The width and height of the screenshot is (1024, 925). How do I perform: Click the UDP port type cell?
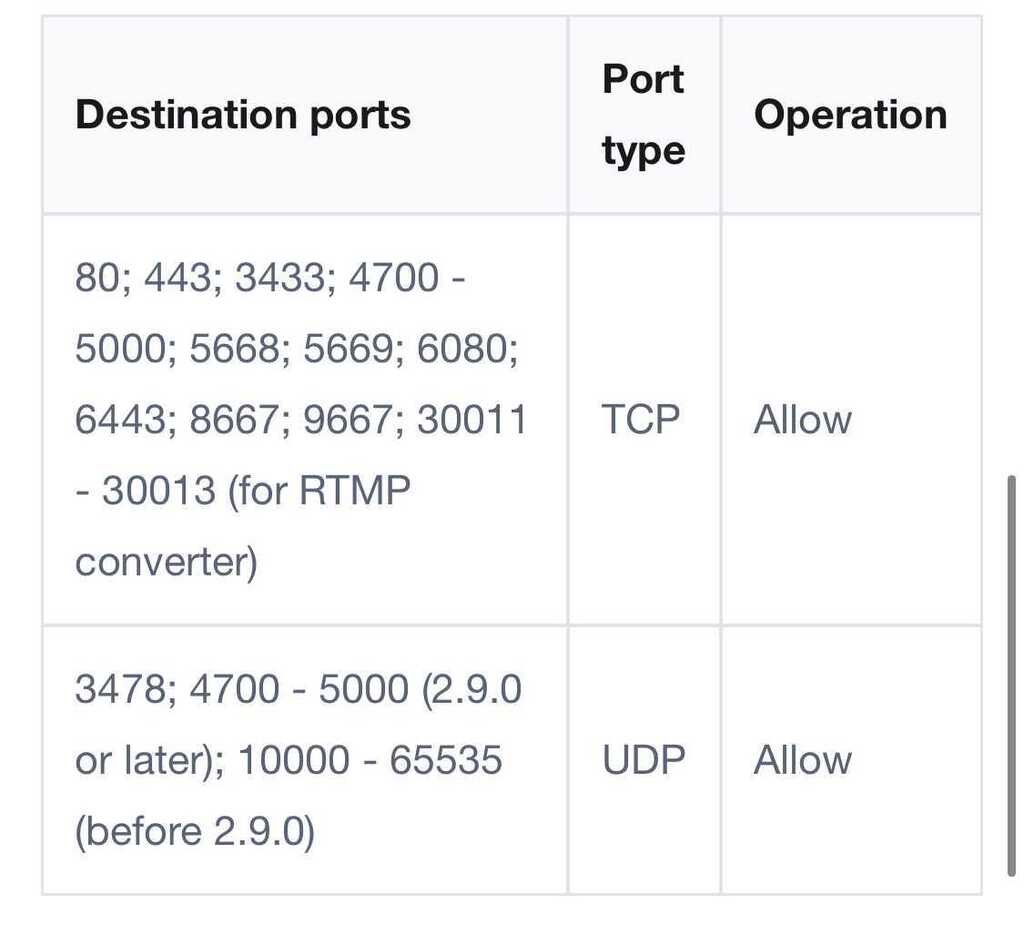point(643,760)
